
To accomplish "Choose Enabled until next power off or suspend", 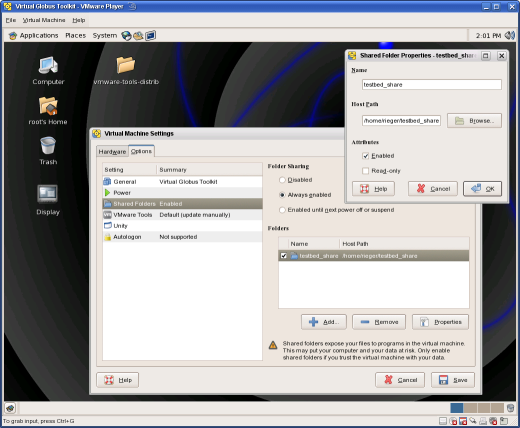I will [x=282, y=210].
